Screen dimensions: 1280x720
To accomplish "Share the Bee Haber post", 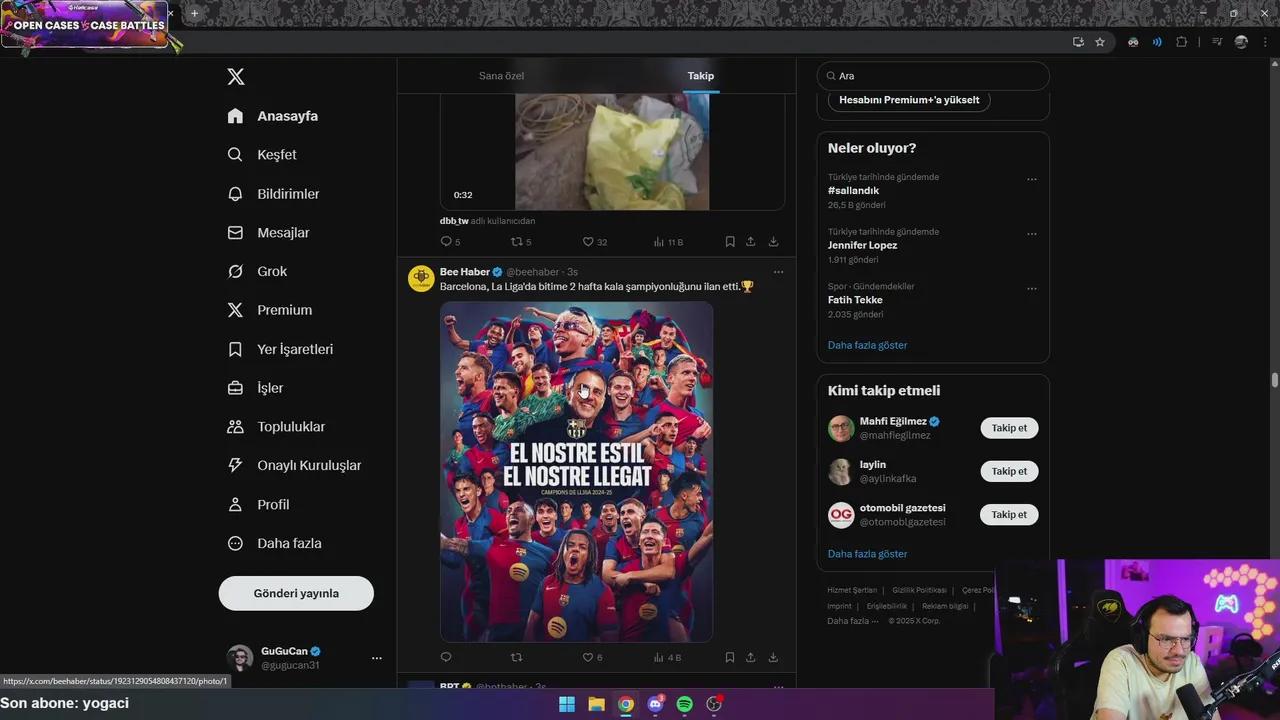I will point(751,658).
